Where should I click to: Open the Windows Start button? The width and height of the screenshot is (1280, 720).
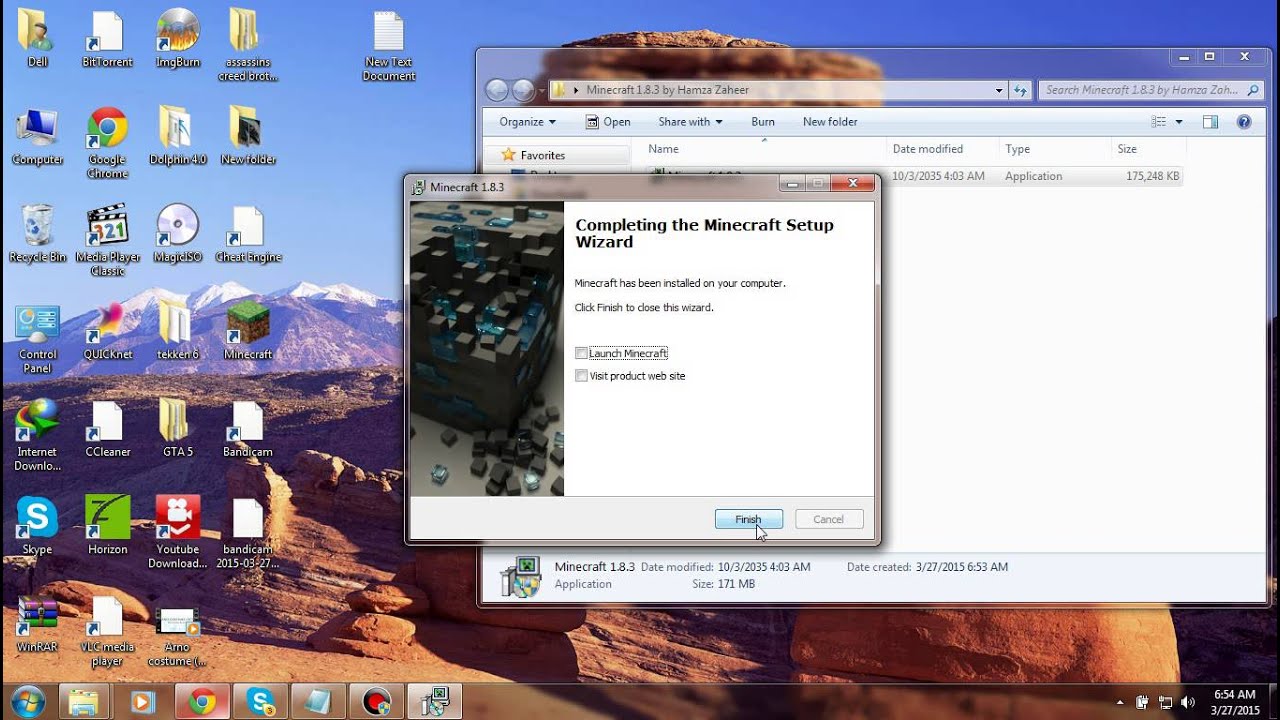pos(28,701)
